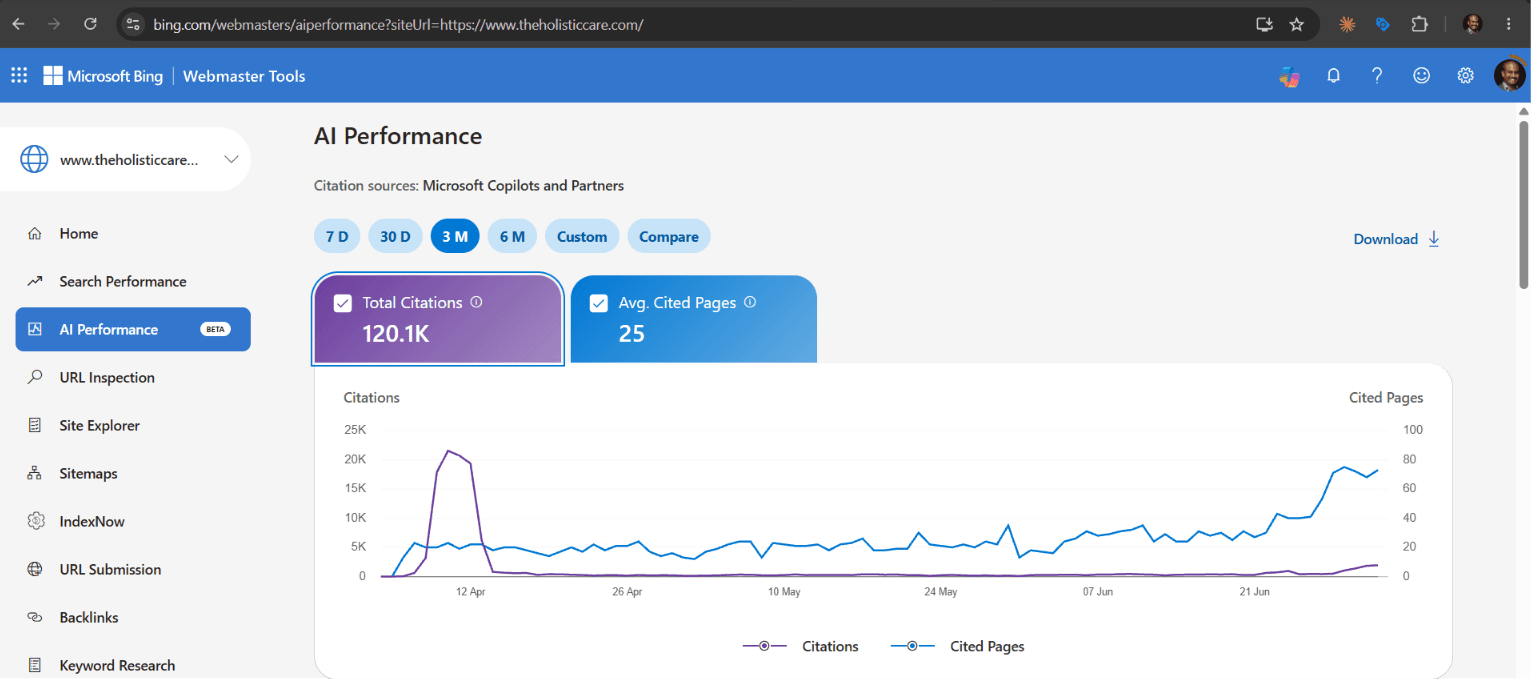Uncheck the Avg. Cited Pages checkbox
The image size is (1531, 679).
(x=598, y=303)
